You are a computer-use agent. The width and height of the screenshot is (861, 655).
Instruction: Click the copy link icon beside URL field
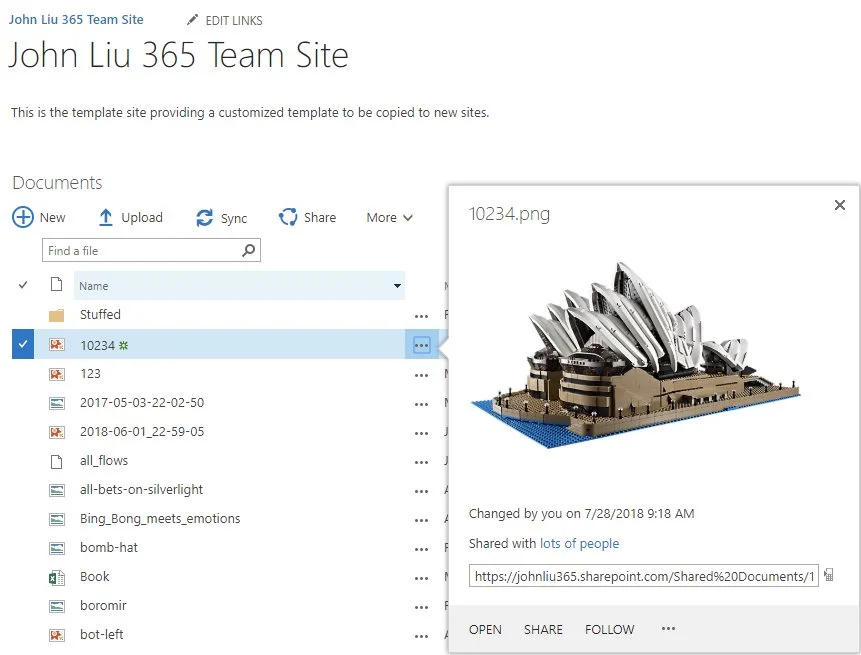pyautogui.click(x=830, y=576)
